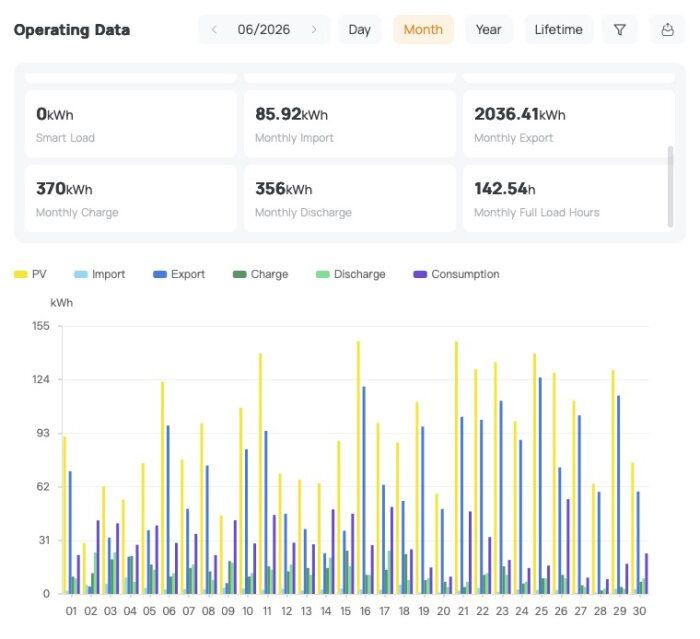Image resolution: width=700 pixels, height=639 pixels.
Task: Click the purple Consumption bar for day 26
Action: (568, 547)
